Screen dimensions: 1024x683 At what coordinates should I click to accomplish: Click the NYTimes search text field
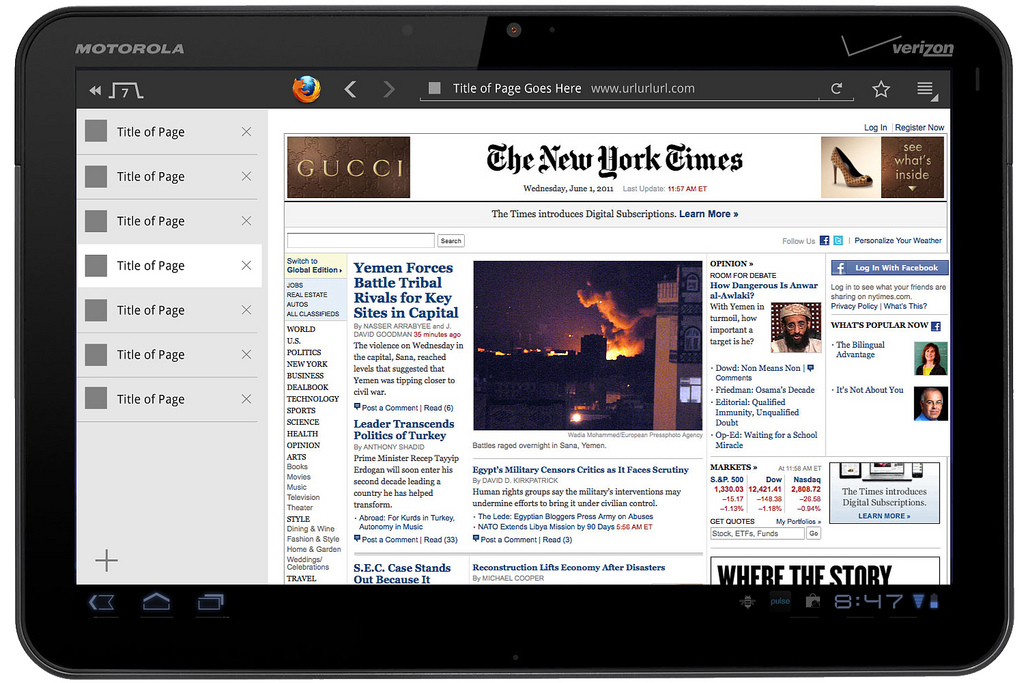pyautogui.click(x=360, y=240)
